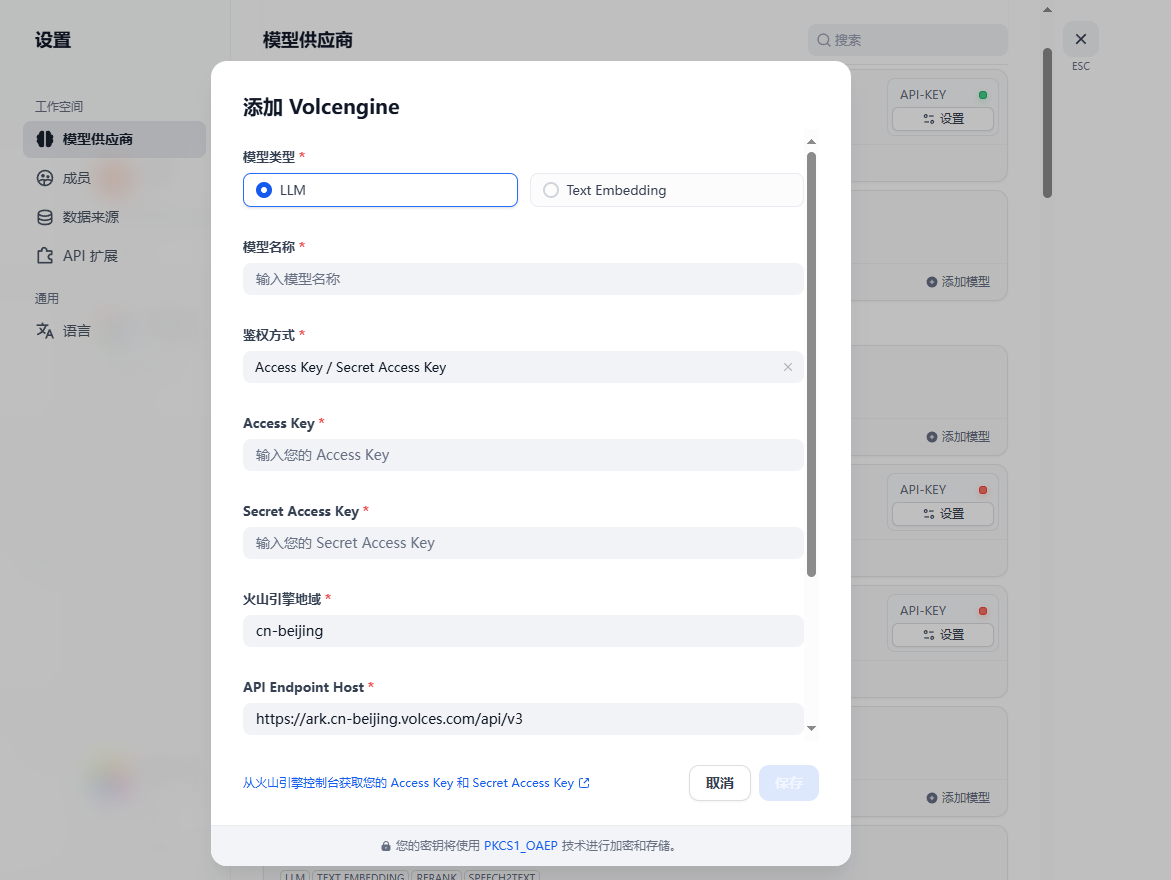Open the authentication method dropdown
The image size is (1171, 880).
tap(510, 367)
